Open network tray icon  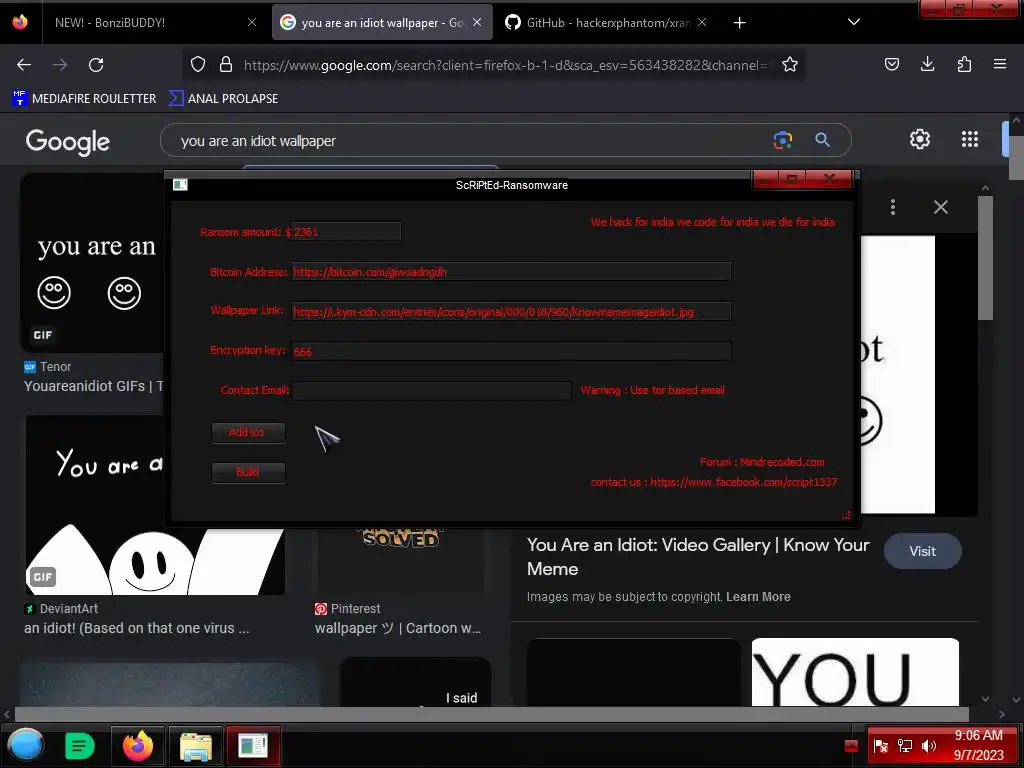pos(904,746)
